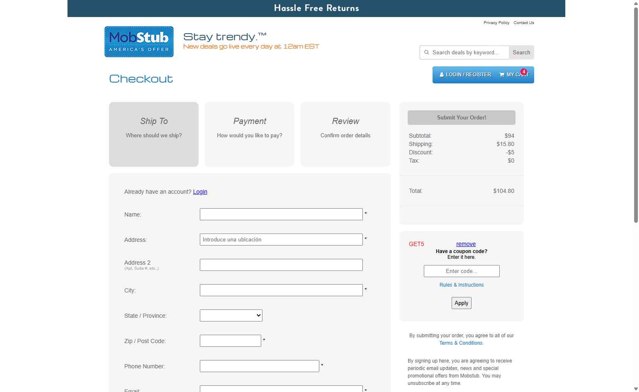Click the MobStub logo
The image size is (639, 392).
coord(139,42)
